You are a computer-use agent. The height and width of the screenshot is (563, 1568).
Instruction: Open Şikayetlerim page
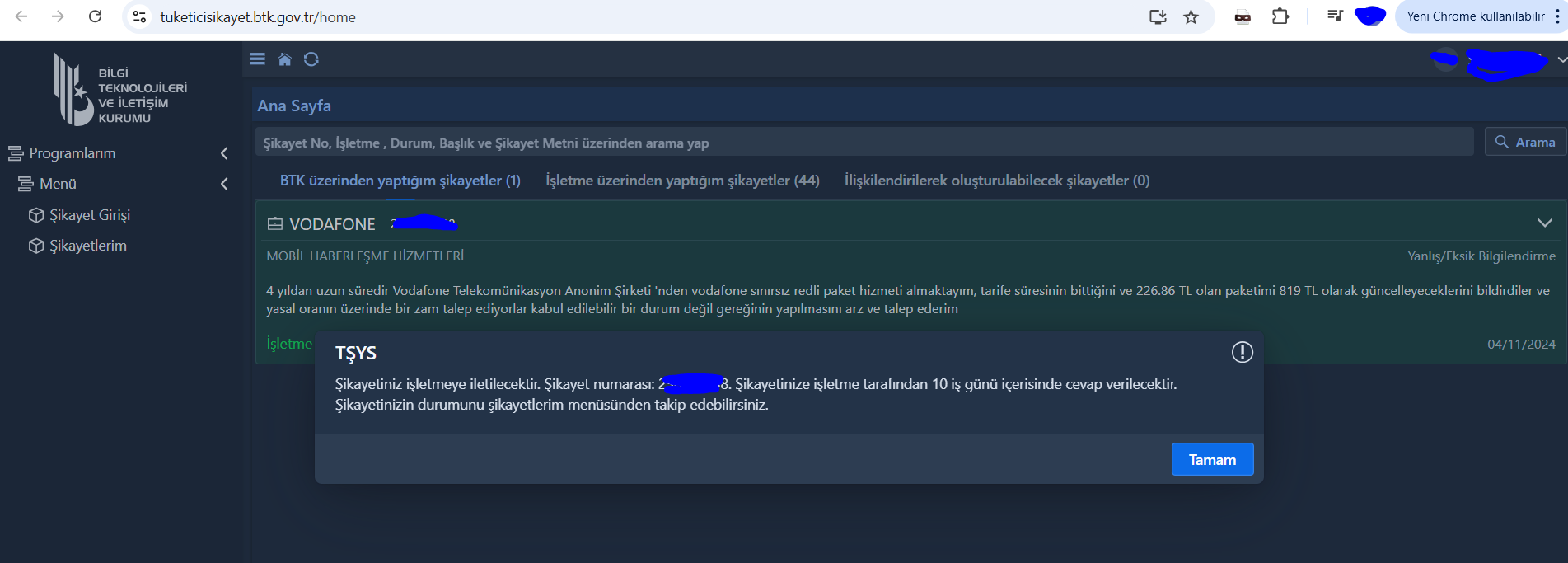(x=88, y=246)
